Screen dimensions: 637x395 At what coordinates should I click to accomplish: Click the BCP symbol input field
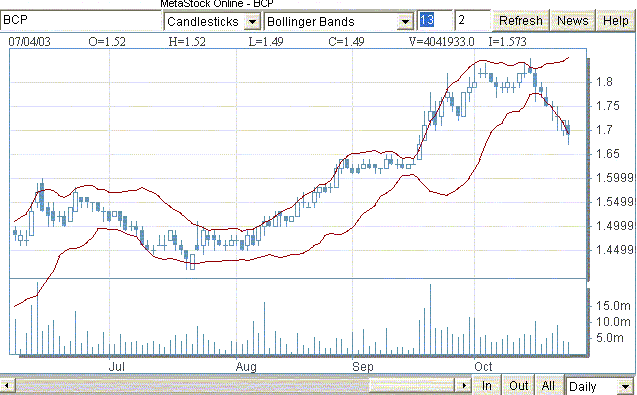[x=81, y=20]
